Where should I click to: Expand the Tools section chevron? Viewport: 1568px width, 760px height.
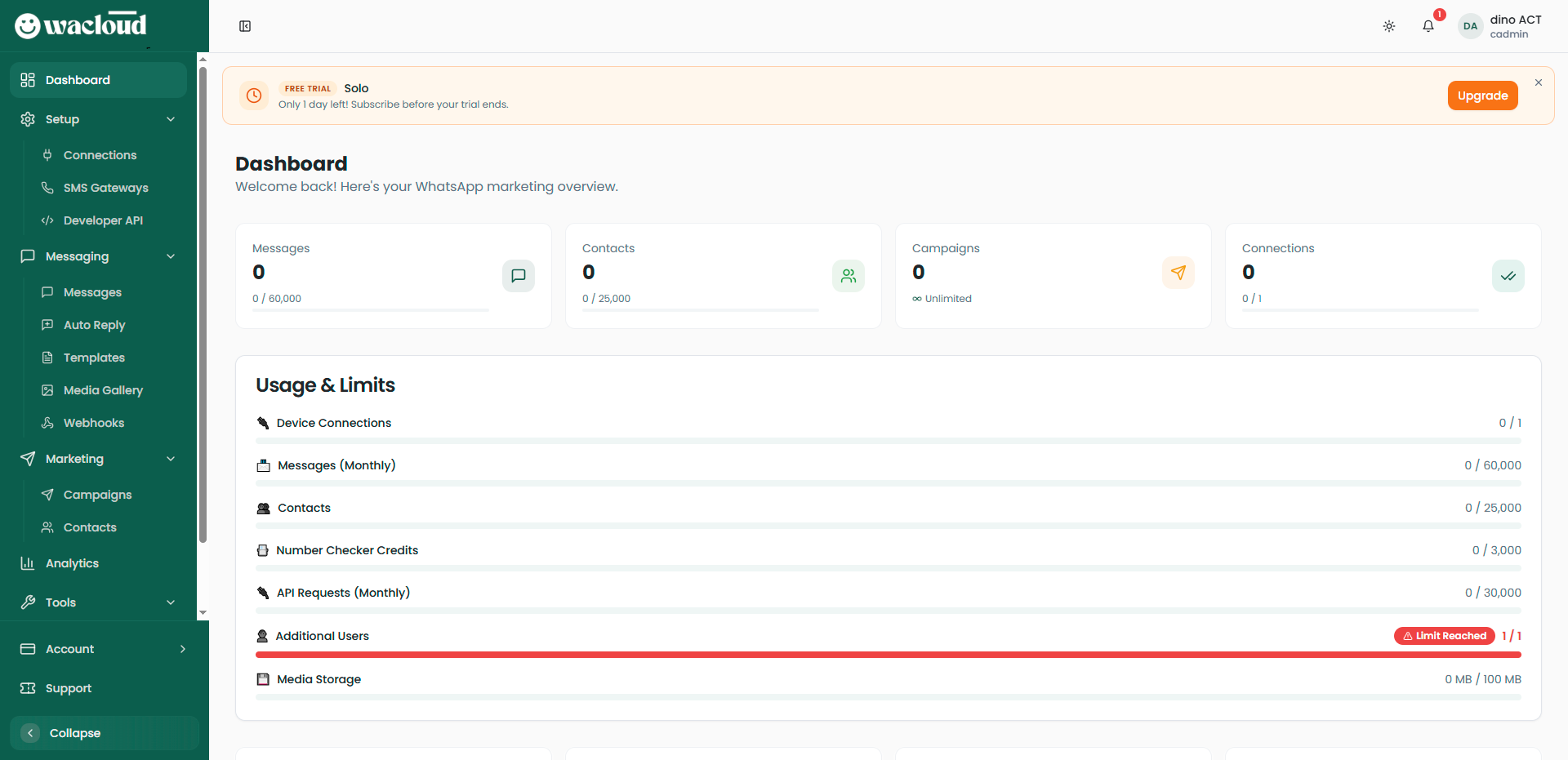click(171, 602)
